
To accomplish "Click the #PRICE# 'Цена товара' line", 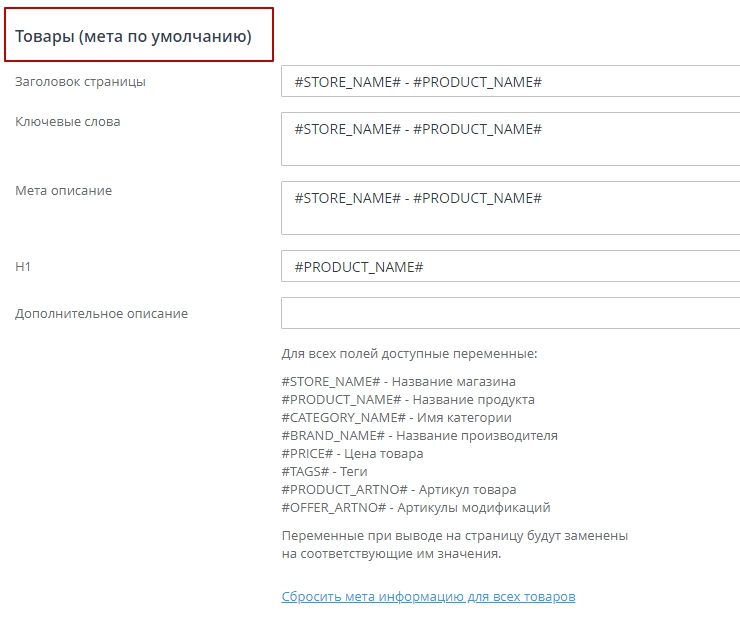I will point(352,454).
